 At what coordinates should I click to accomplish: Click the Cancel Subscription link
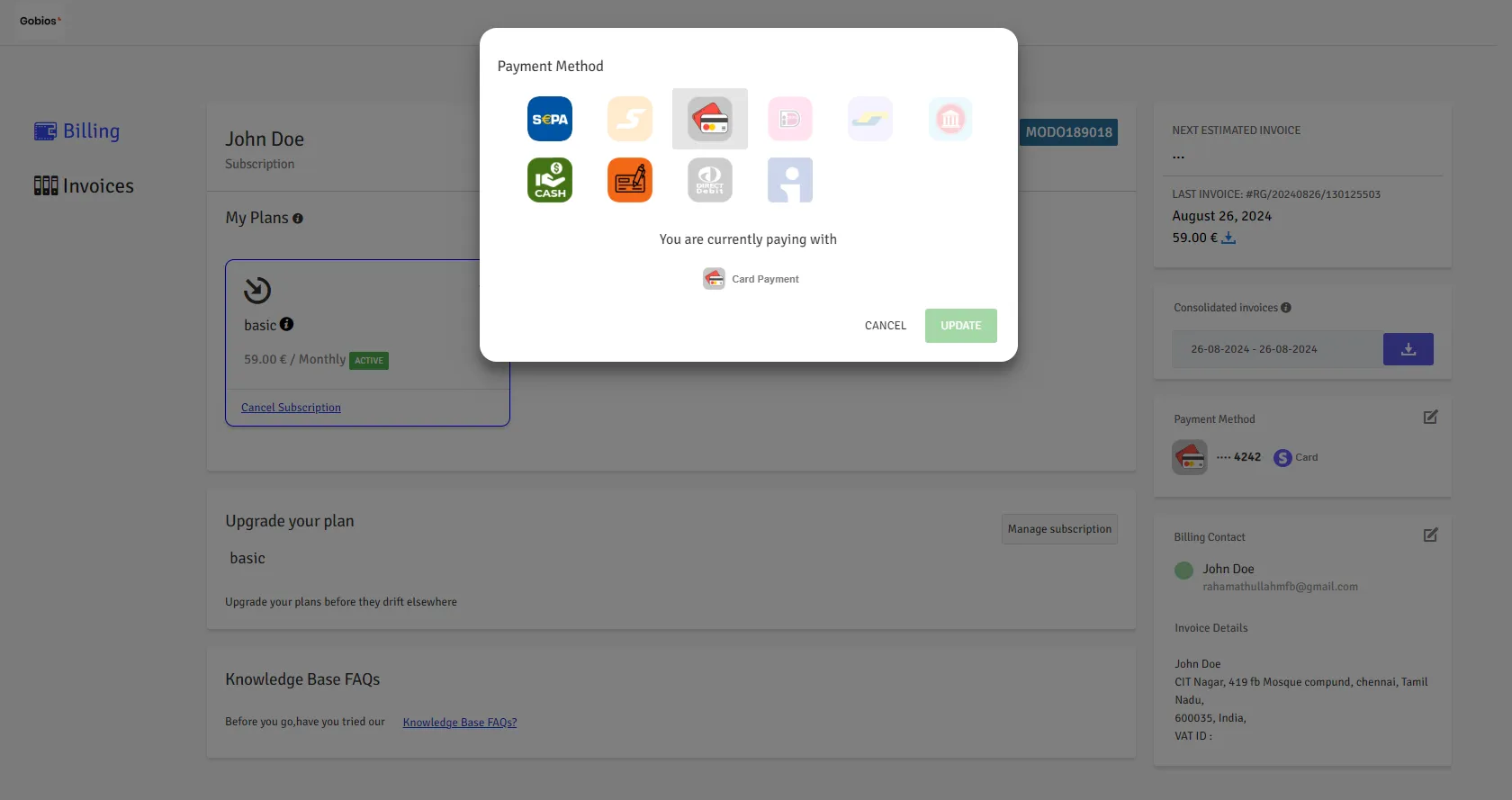point(291,408)
